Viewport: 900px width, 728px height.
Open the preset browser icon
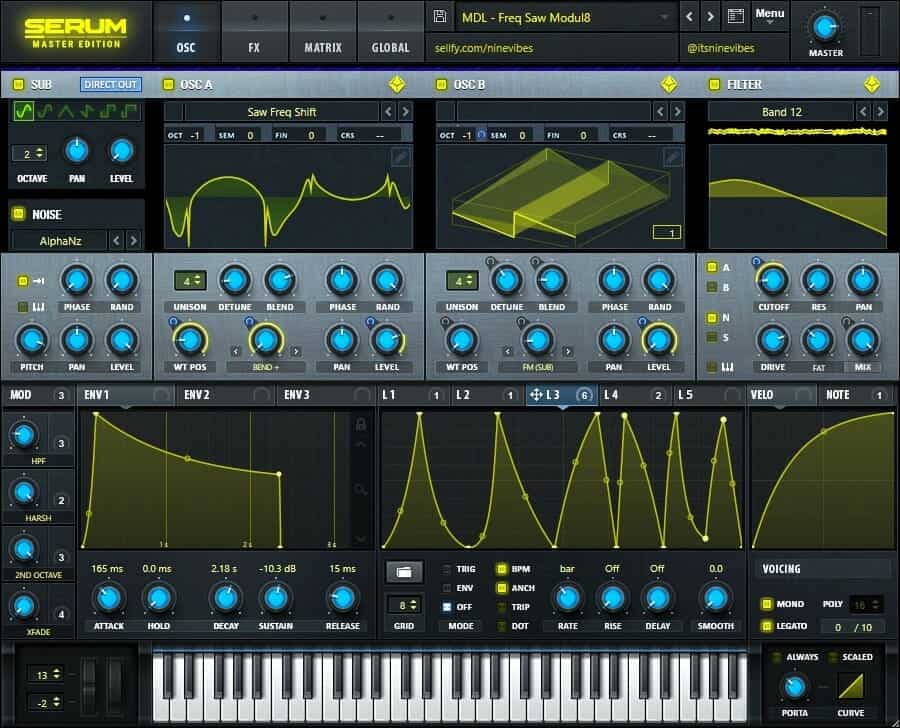736,17
